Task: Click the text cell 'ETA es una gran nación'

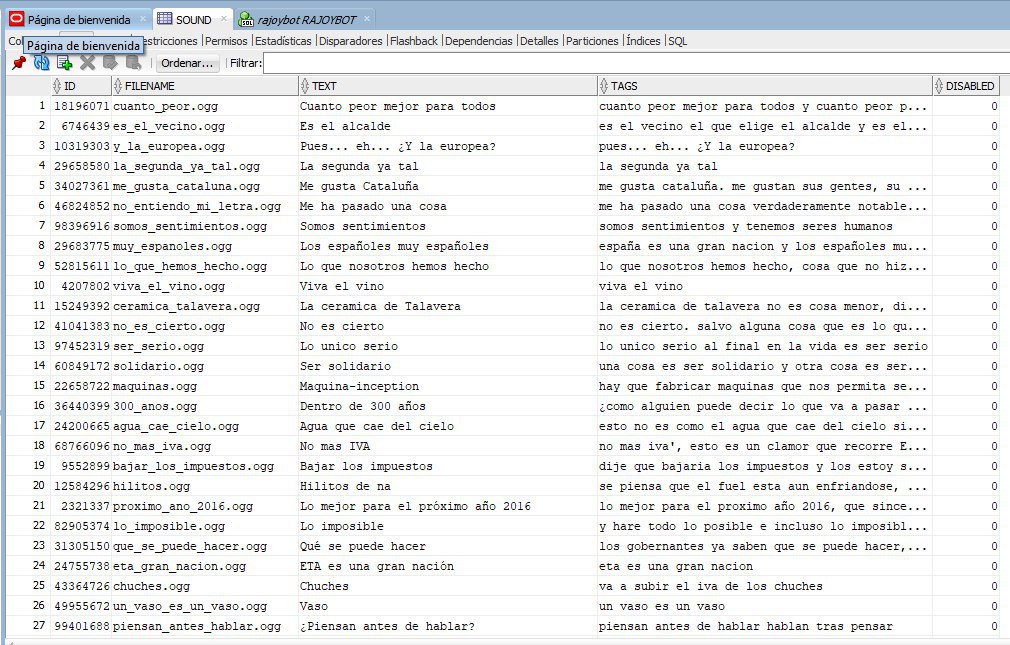Action: point(448,566)
